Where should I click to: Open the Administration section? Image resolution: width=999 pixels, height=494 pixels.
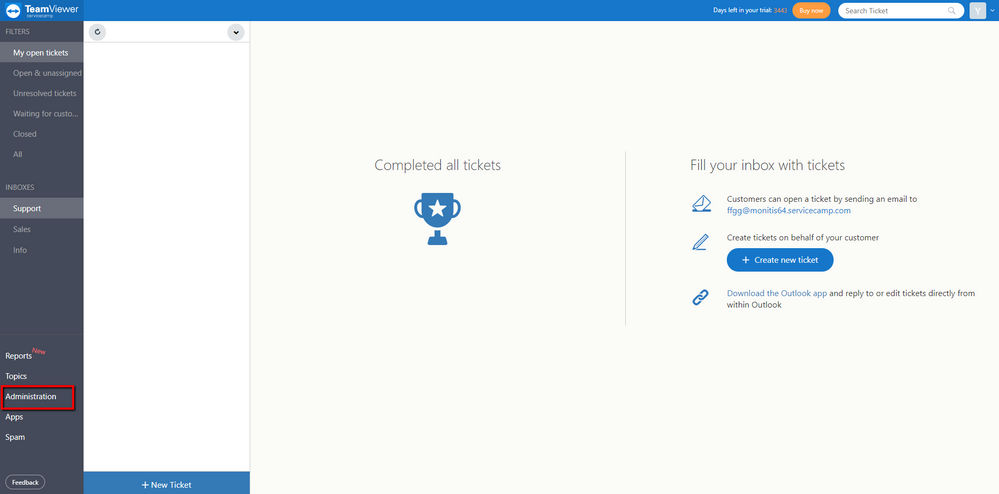coord(31,396)
